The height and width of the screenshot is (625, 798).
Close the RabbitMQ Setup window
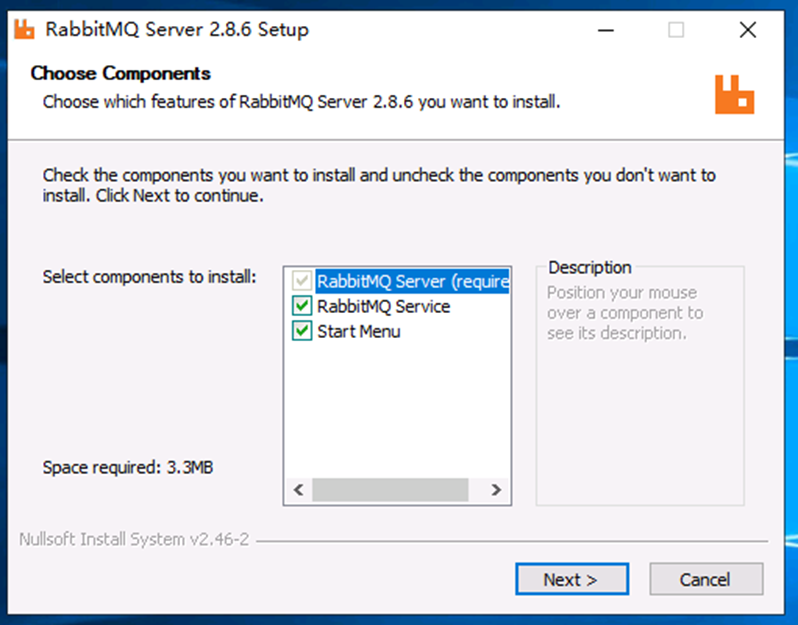[748, 30]
